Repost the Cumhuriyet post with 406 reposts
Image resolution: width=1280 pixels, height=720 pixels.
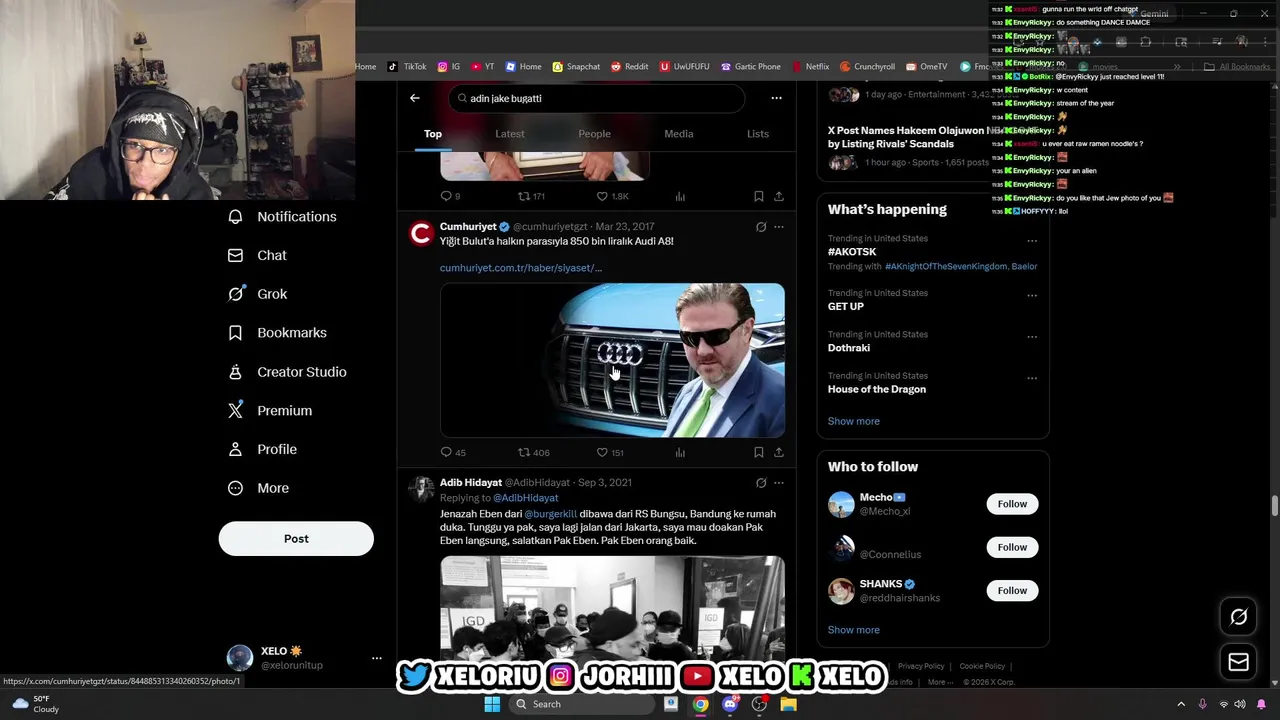click(x=533, y=453)
